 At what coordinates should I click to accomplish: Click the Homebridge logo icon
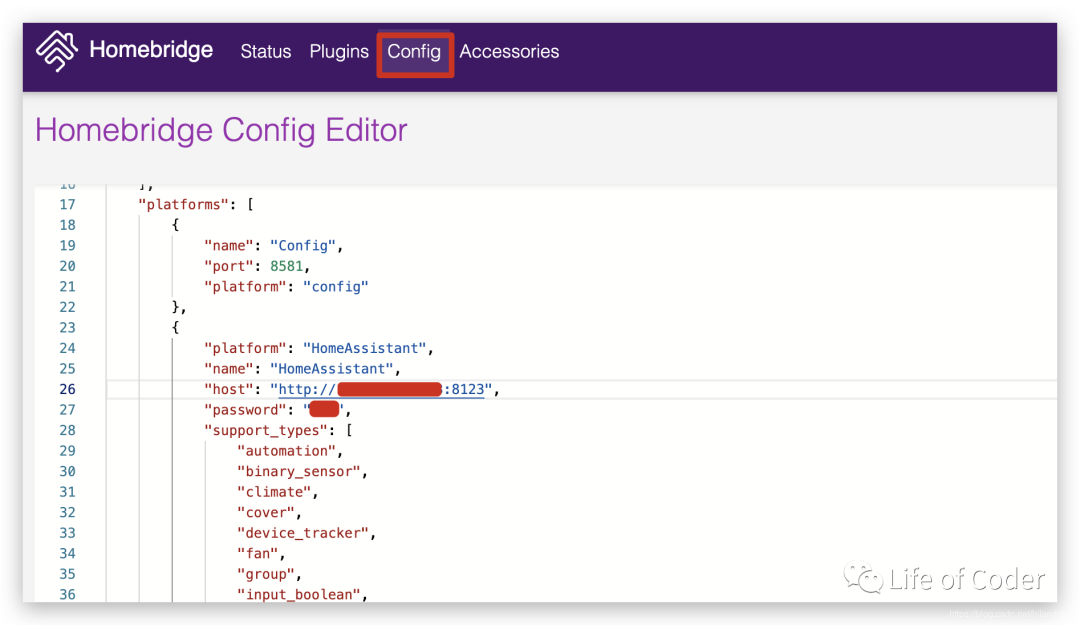click(x=56, y=51)
